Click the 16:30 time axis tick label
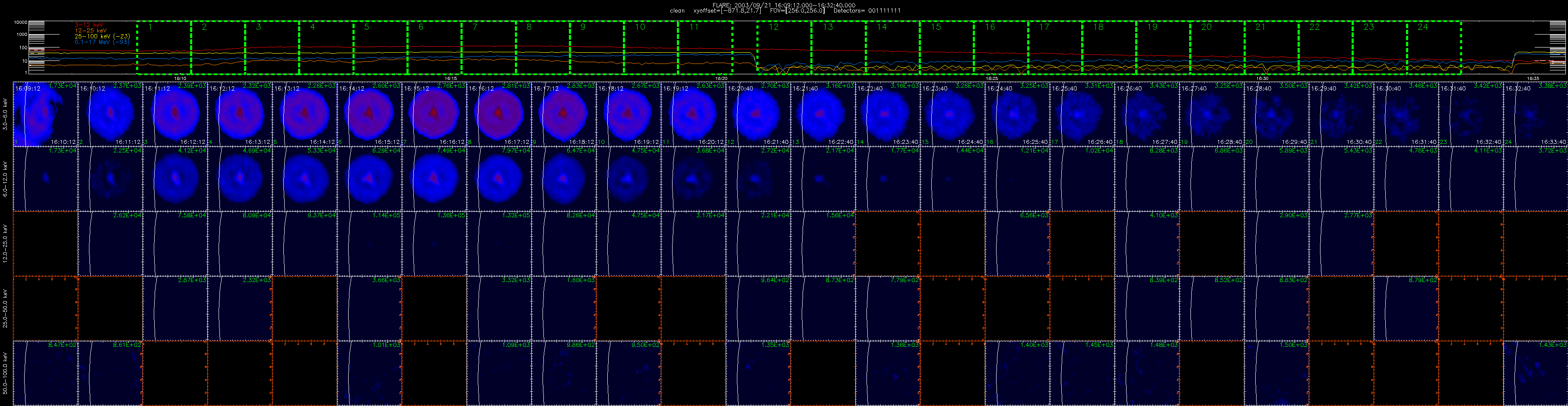Image resolution: width=1568 pixels, height=406 pixels. coord(1263,78)
